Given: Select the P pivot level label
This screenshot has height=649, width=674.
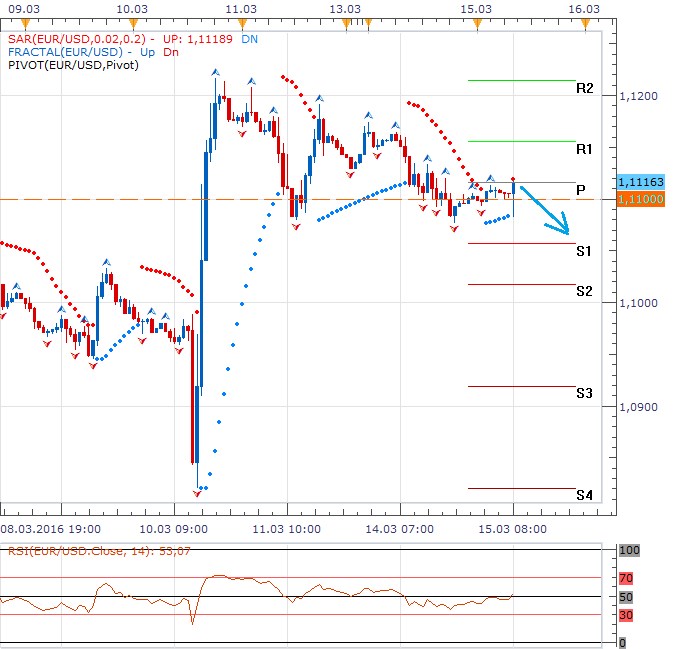Looking at the screenshot, I should coord(580,190).
